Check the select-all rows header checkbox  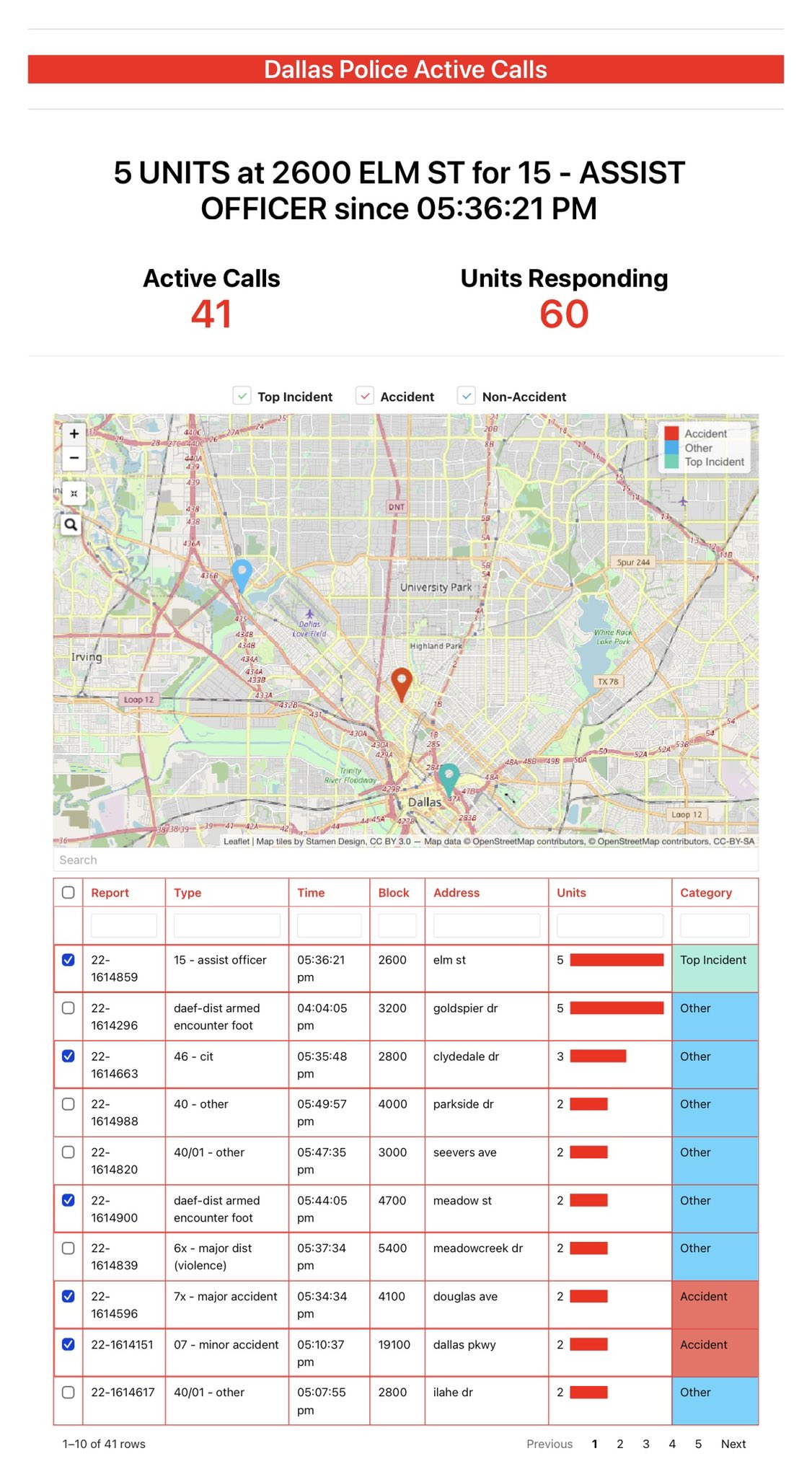point(68,892)
